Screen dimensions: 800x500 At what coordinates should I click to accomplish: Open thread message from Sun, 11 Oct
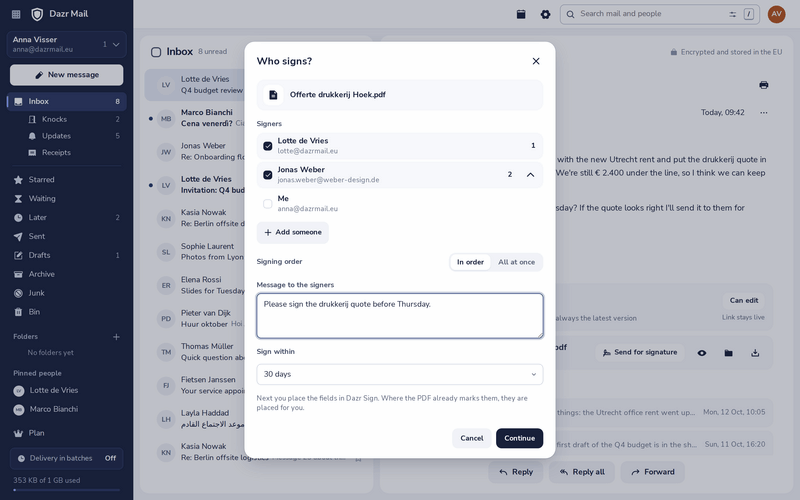[x=662, y=444]
